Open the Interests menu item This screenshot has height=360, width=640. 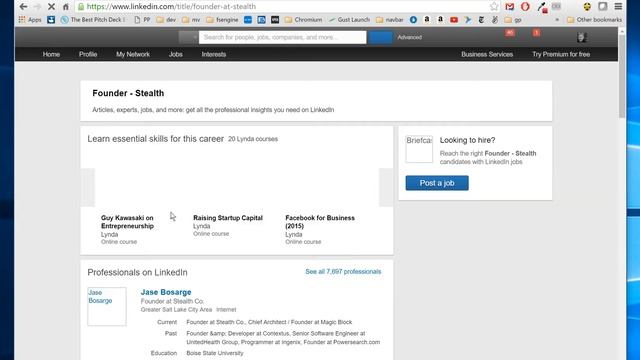coord(213,54)
